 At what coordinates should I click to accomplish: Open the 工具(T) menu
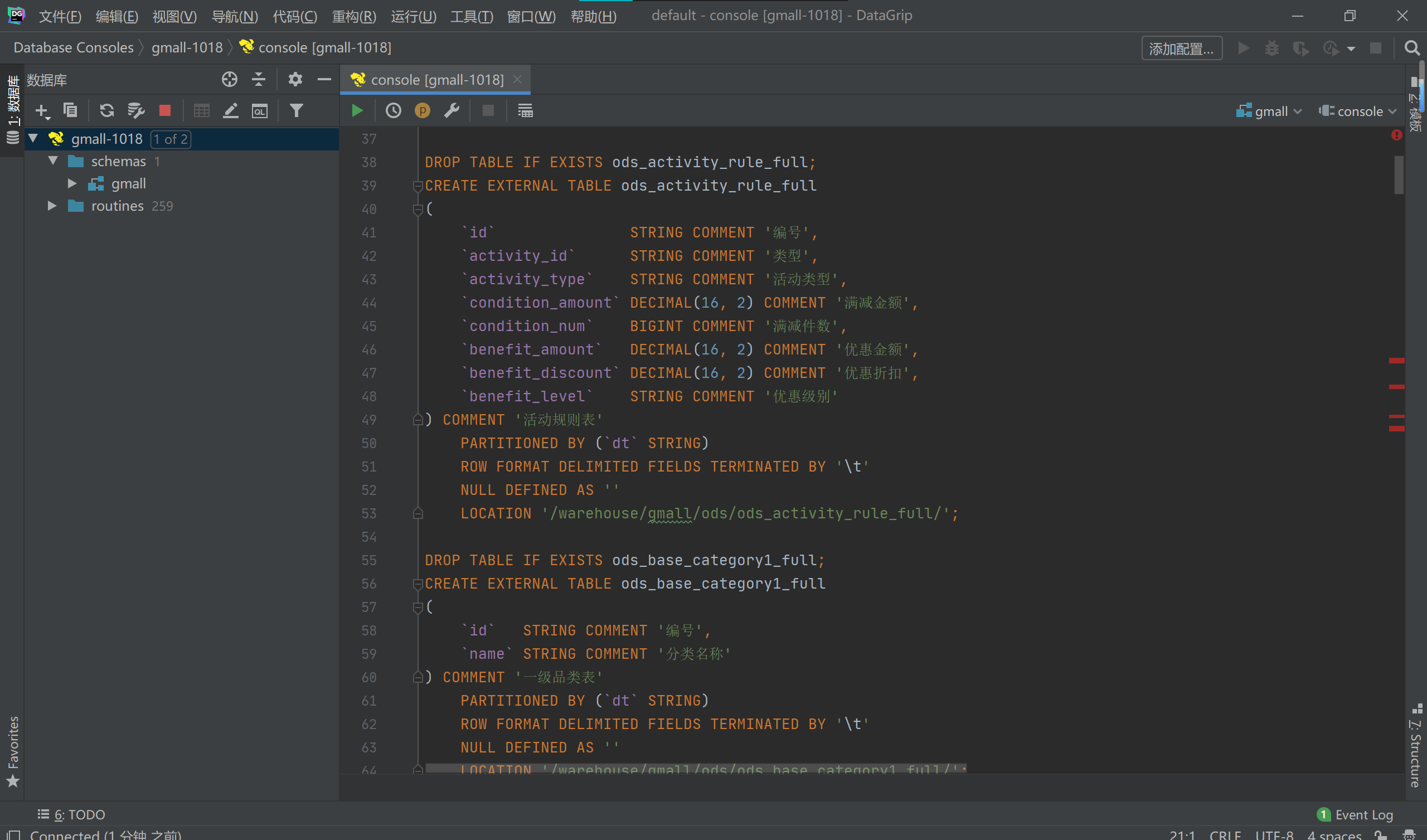471,16
